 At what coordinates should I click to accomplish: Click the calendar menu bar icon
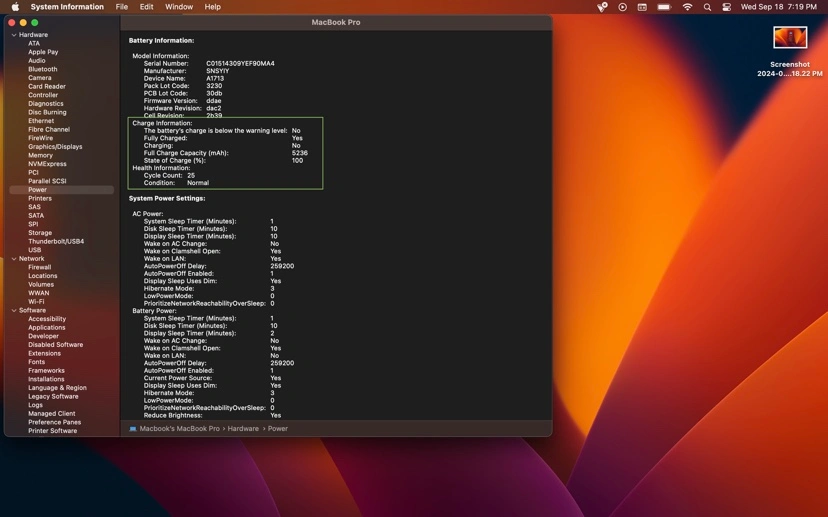(x=642, y=7)
